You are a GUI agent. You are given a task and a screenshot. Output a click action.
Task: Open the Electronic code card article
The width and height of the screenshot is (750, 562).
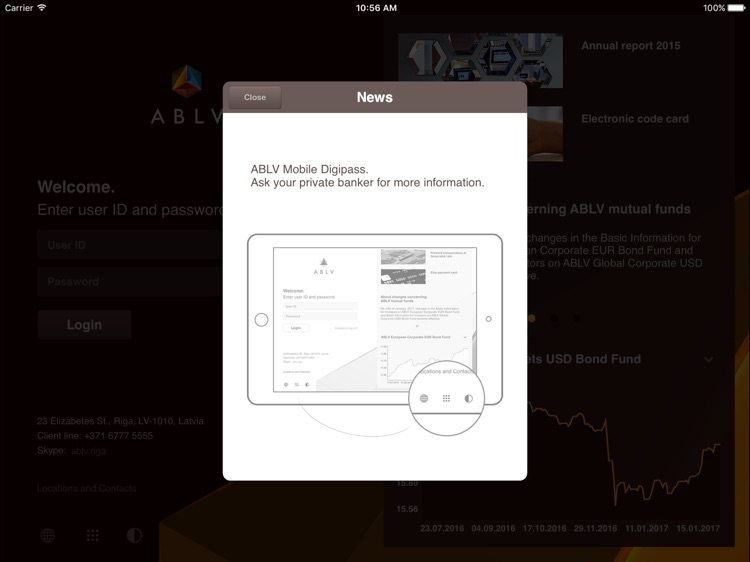pos(635,119)
